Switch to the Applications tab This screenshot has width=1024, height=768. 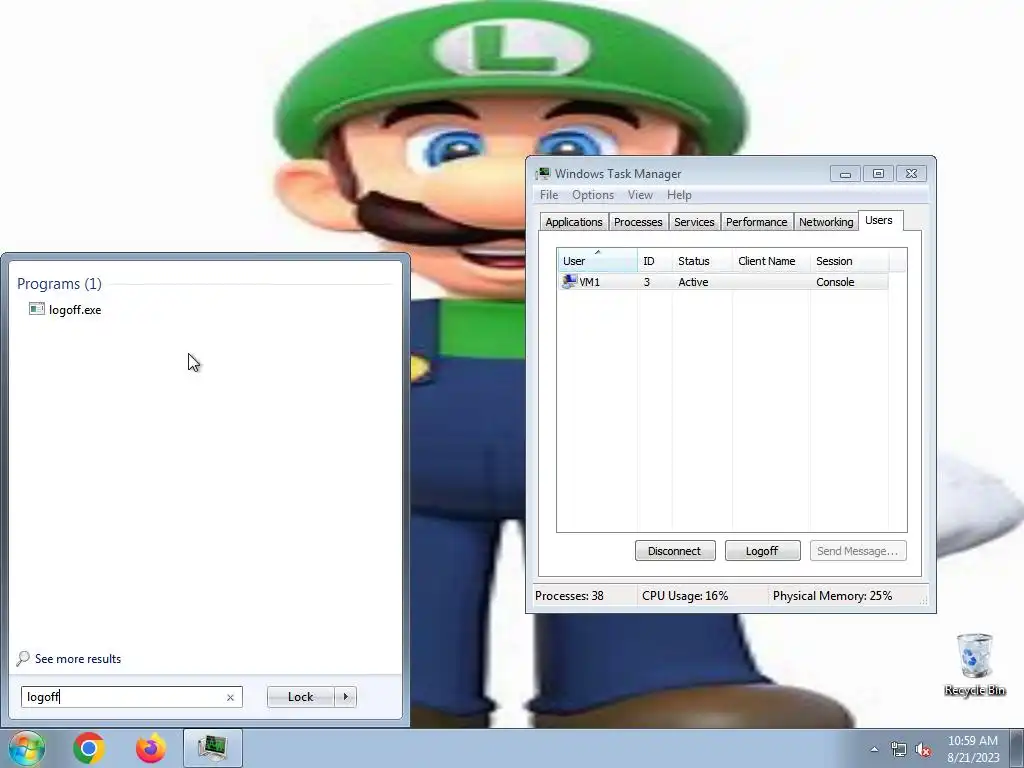pyautogui.click(x=574, y=222)
